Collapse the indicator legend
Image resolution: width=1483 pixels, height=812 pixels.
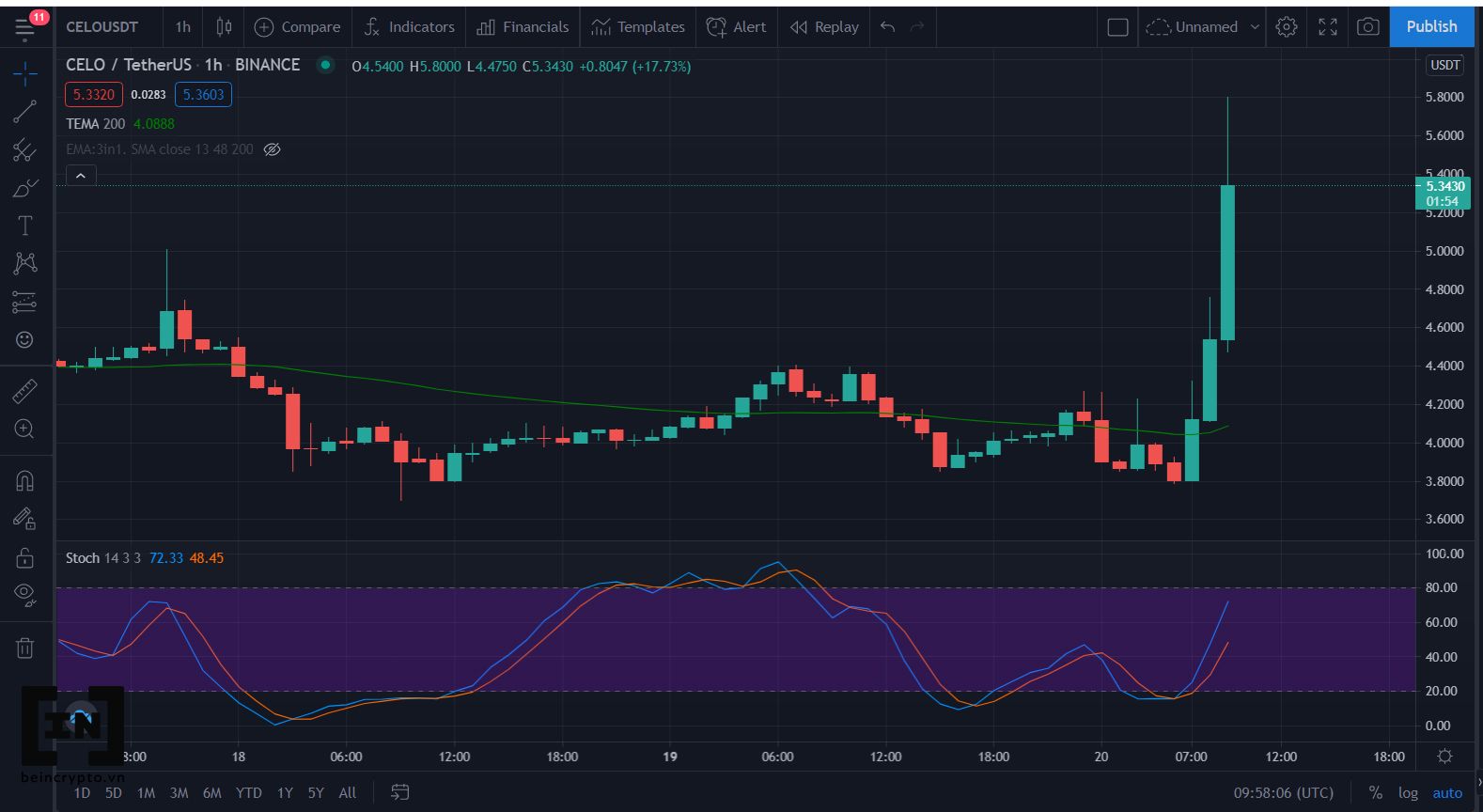tap(81, 176)
